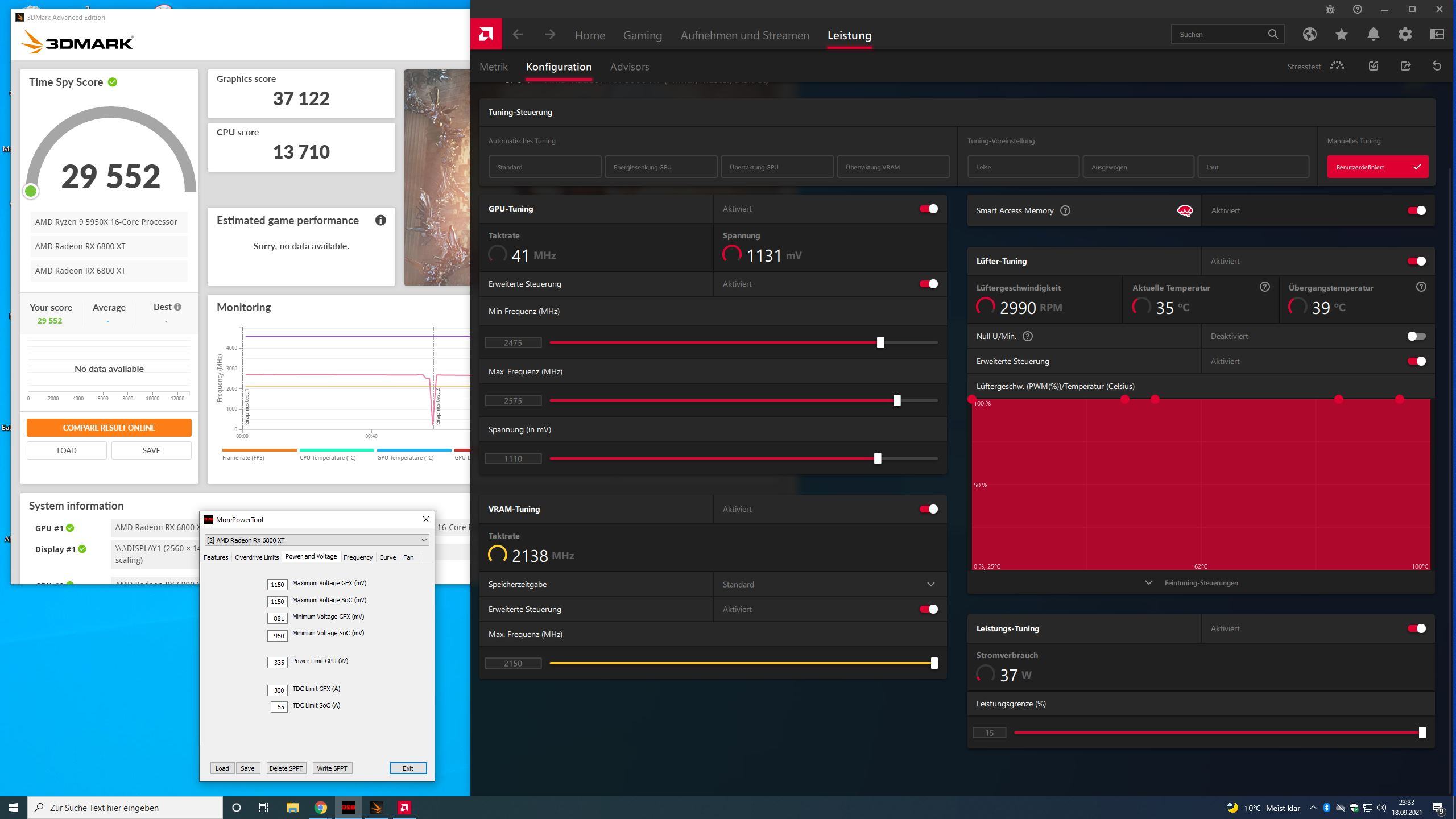The image size is (1456, 819).
Task: Click the Leistungsgrenze slider handle
Action: click(x=1422, y=733)
